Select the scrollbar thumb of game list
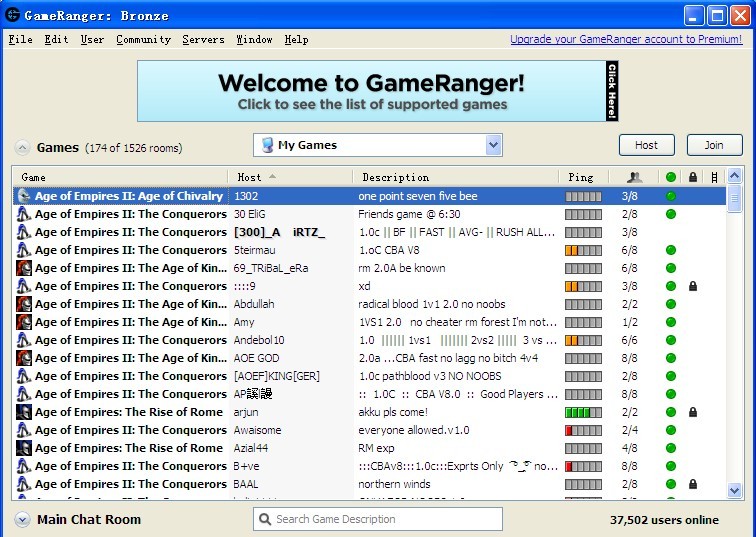The height and width of the screenshot is (537, 756). (x=734, y=198)
